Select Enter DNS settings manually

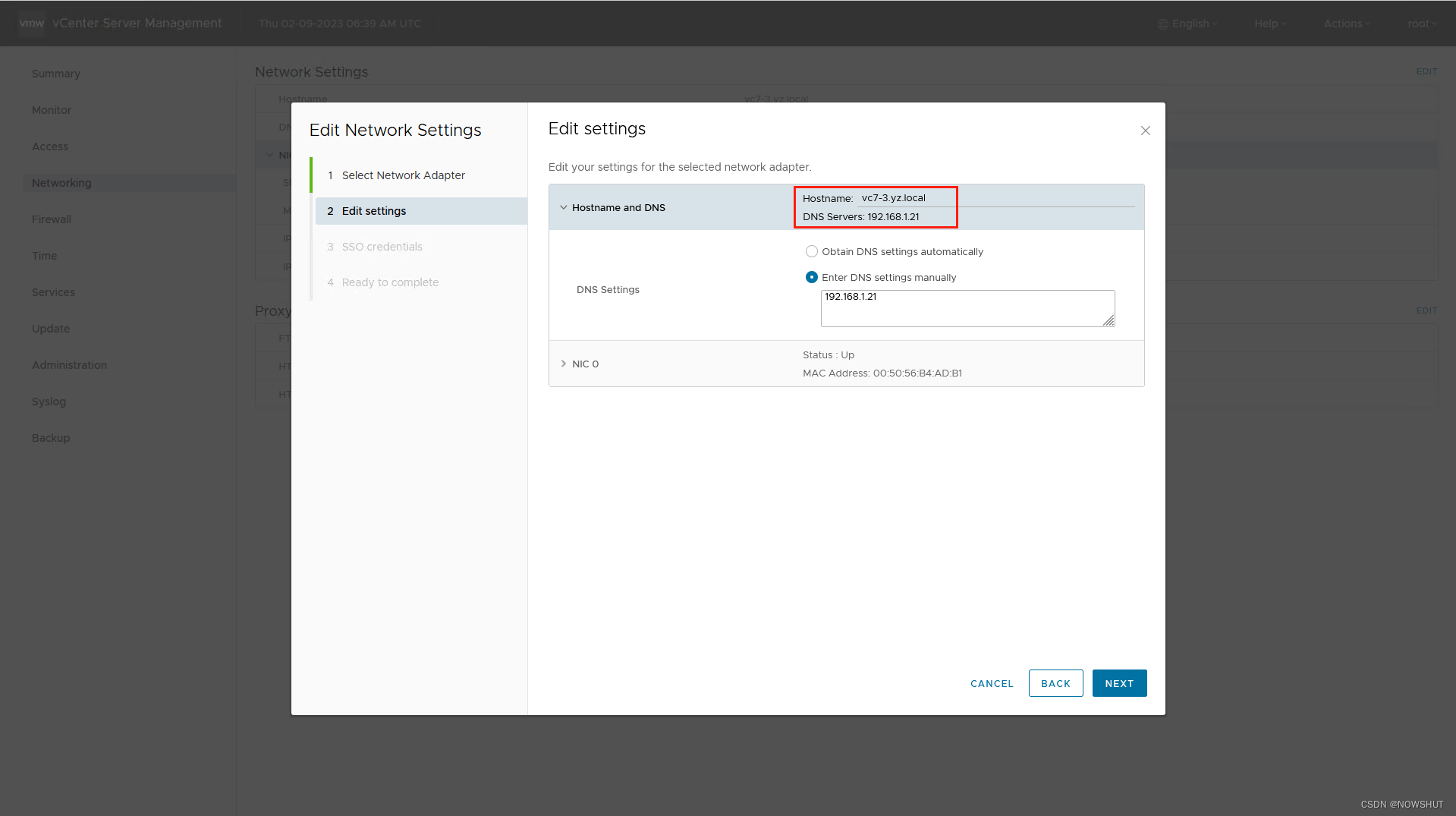pyautogui.click(x=811, y=277)
